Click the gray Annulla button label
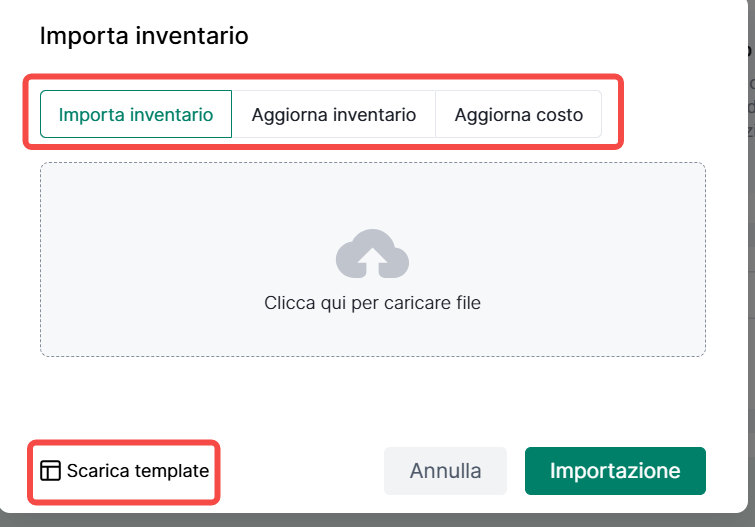755x527 pixels. (x=445, y=471)
